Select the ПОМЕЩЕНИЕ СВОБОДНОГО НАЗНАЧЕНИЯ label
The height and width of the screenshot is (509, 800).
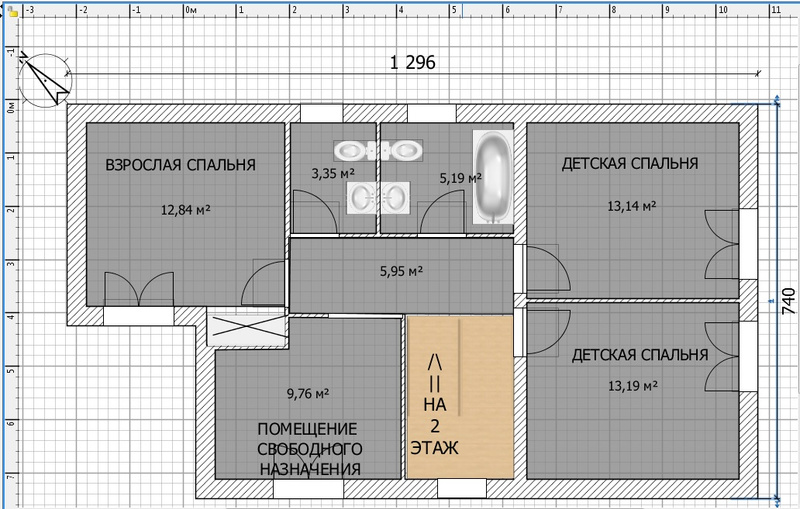pos(310,449)
